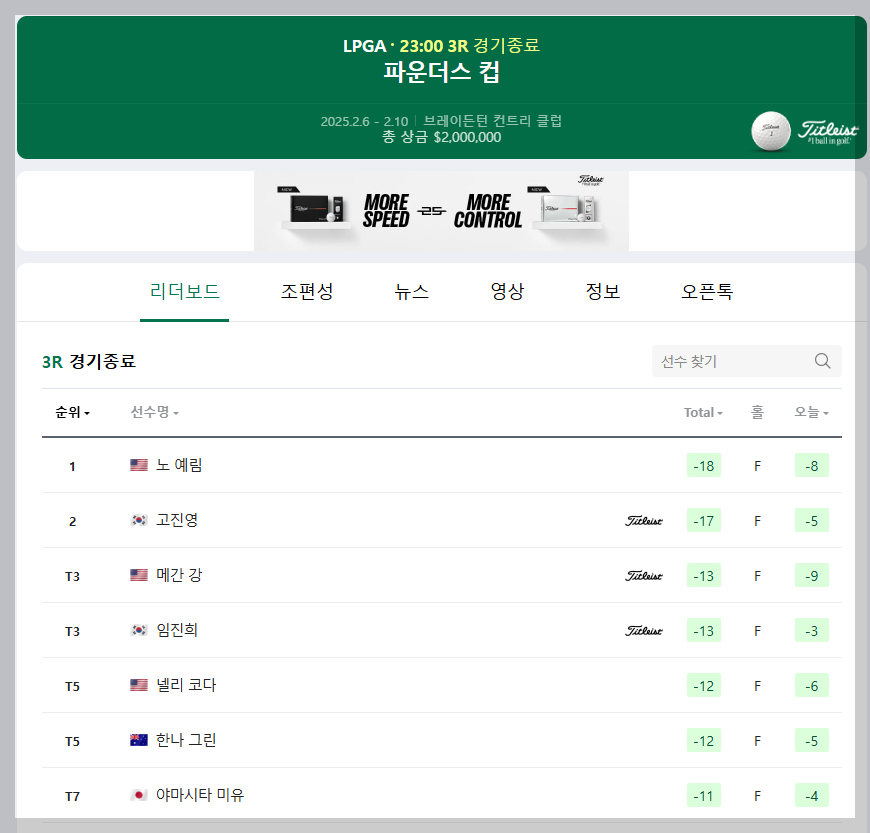The image size is (870, 833).
Task: Open the 오픈톡 tab
Action: pos(707,291)
